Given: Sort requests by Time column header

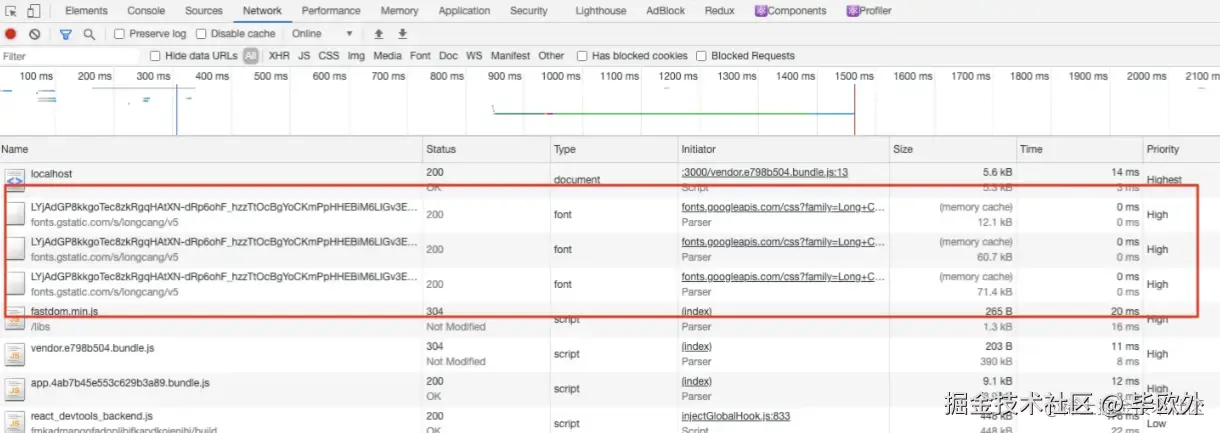Looking at the screenshot, I should (x=1079, y=149).
